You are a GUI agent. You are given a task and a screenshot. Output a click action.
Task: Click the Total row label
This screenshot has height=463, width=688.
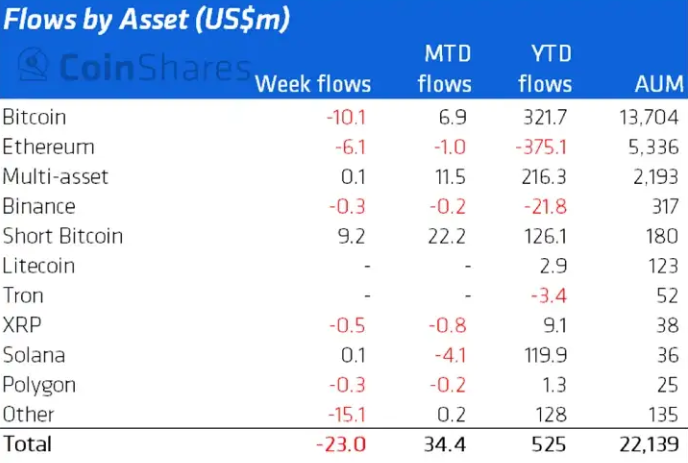27,442
